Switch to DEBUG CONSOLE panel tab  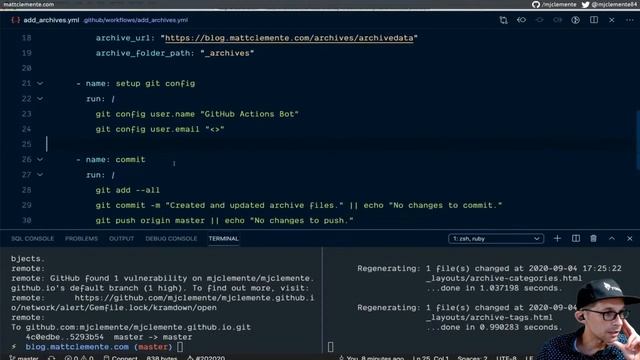pyautogui.click(x=171, y=238)
